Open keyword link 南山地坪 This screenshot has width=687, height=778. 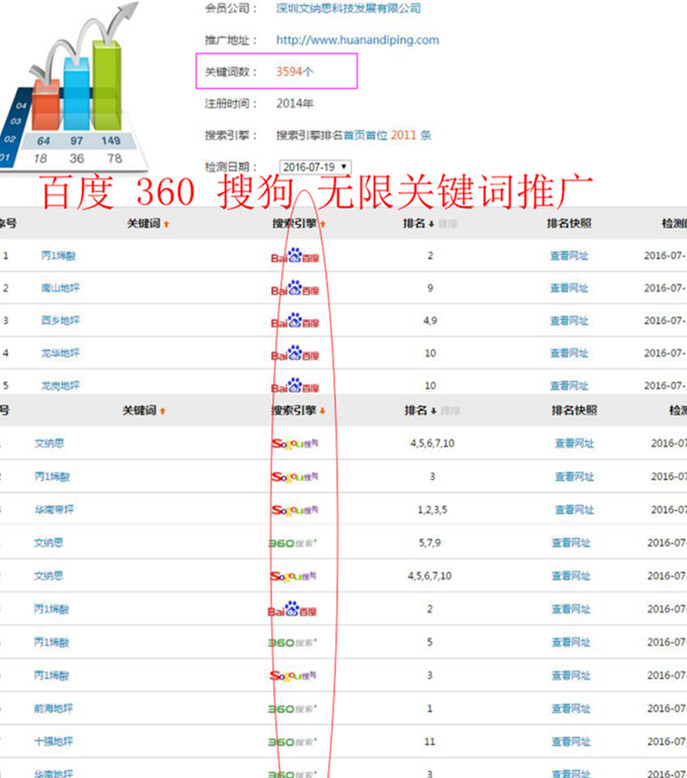pyautogui.click(x=60, y=288)
